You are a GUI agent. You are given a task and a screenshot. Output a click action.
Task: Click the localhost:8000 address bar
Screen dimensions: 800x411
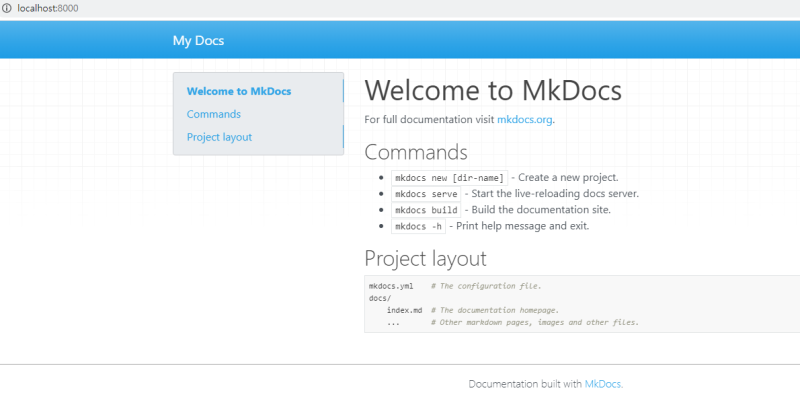48,8
